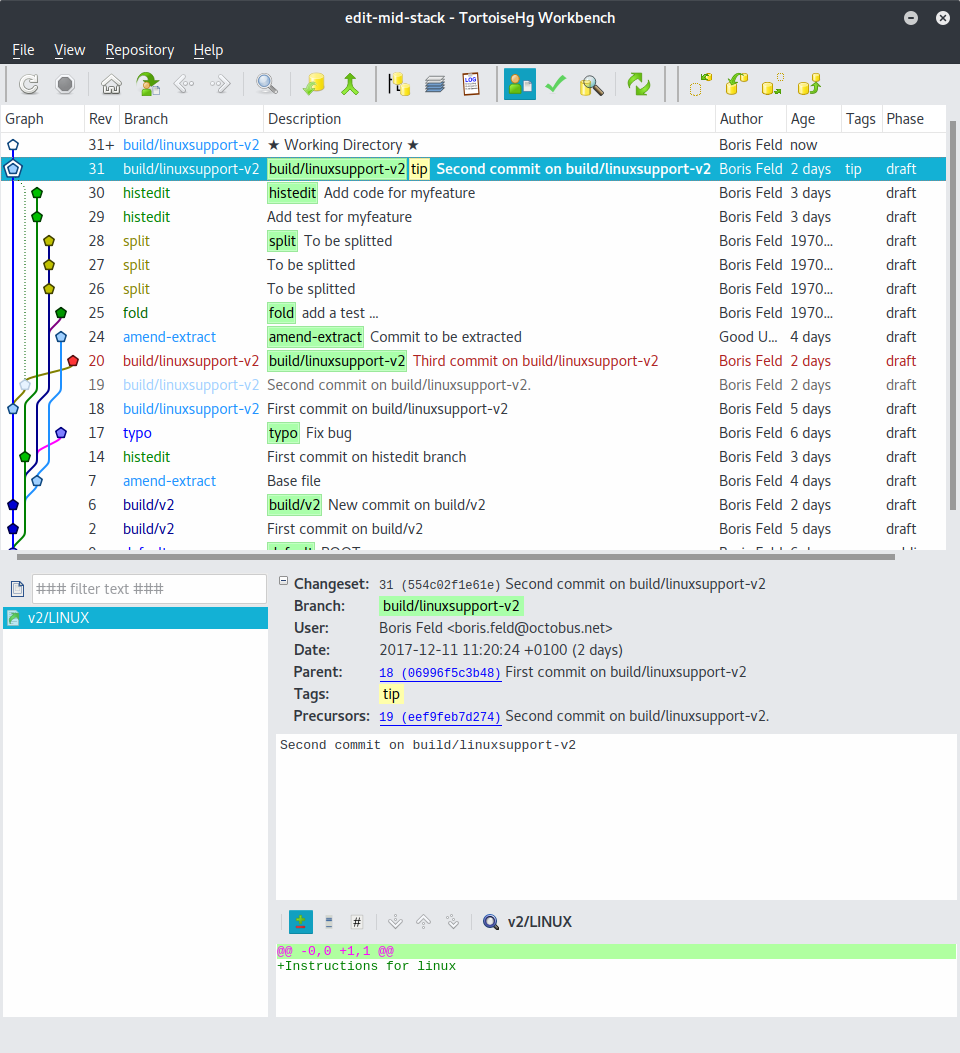Image resolution: width=960 pixels, height=1053 pixels.
Task: Open the Search task with magnifier-database icon
Action: (x=591, y=85)
